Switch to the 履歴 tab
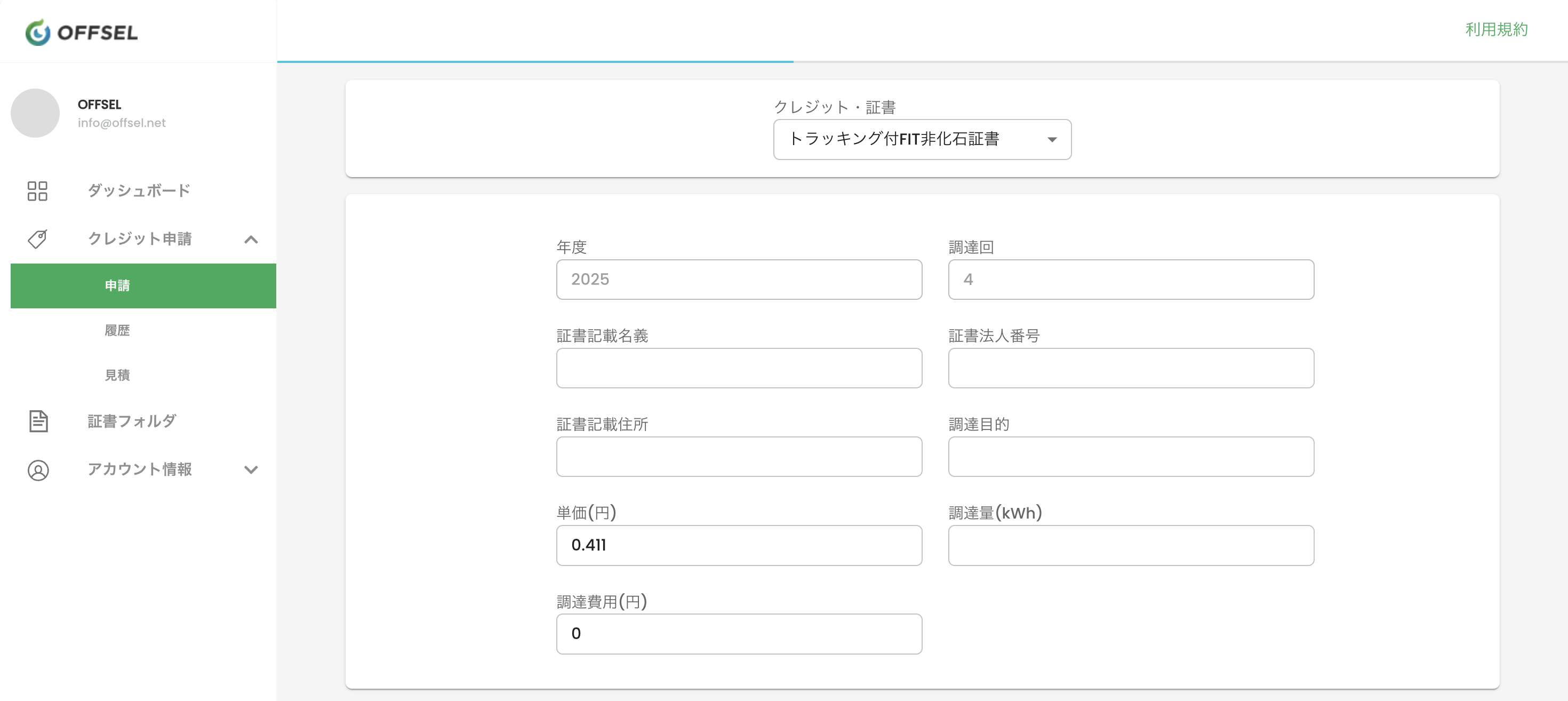This screenshot has height=701, width=1568. tap(117, 330)
